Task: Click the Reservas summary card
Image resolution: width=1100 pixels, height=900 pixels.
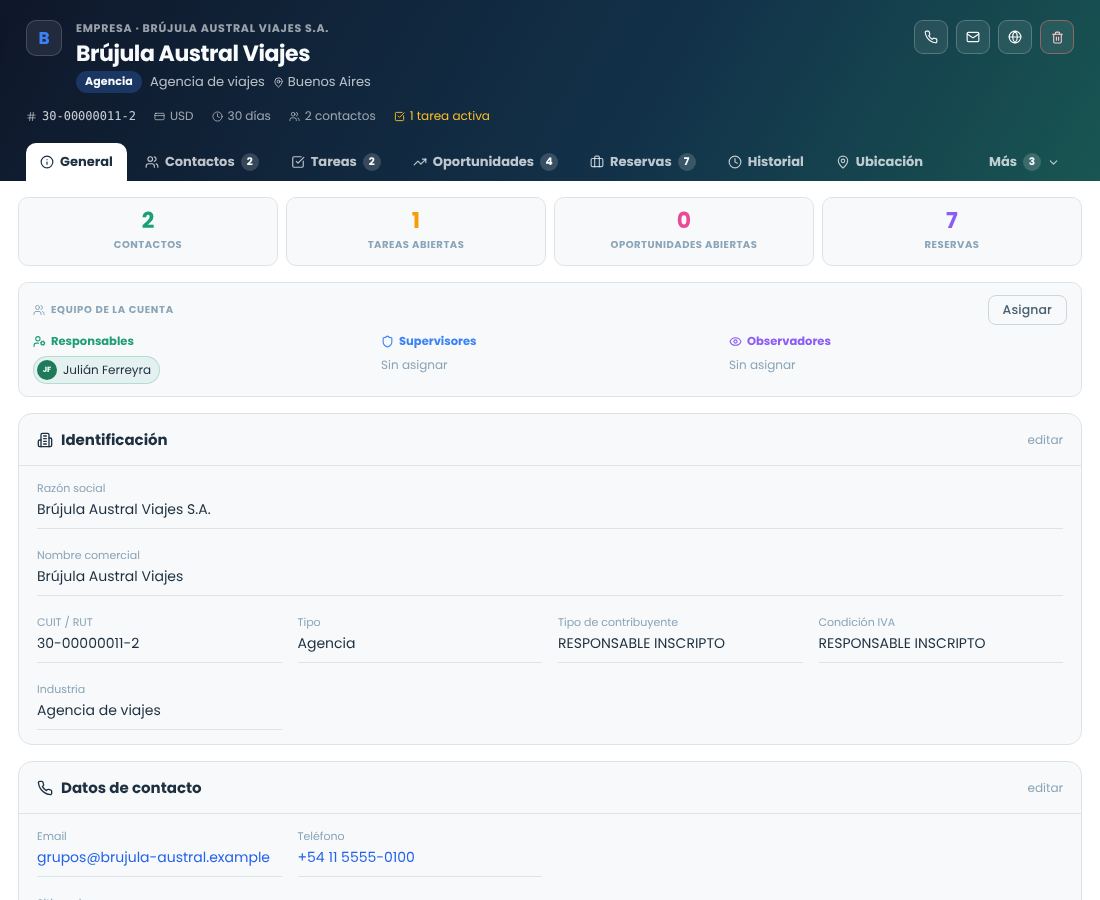Action: (952, 231)
